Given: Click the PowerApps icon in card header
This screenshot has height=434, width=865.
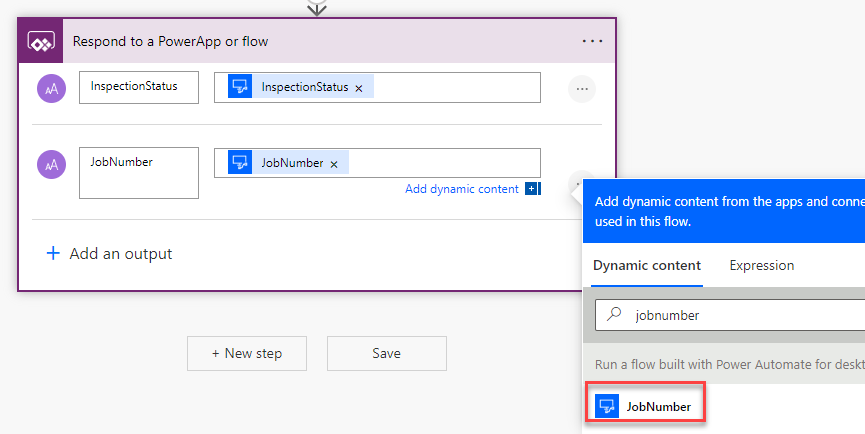Looking at the screenshot, I should 39,42.
